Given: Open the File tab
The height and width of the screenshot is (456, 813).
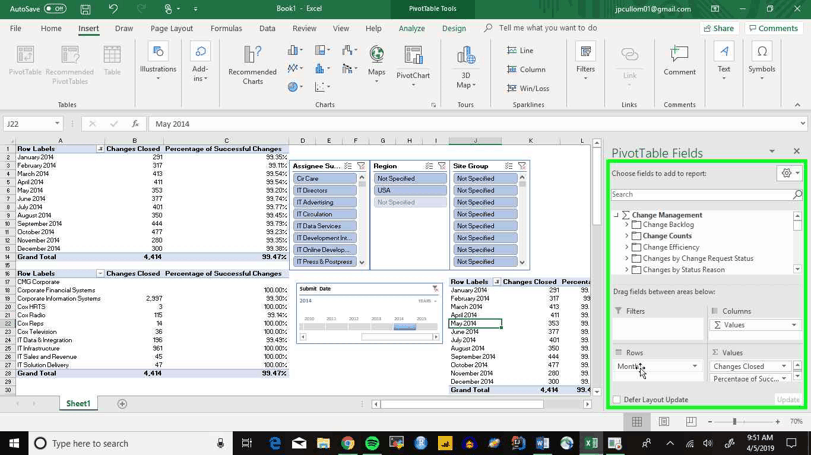Looking at the screenshot, I should 16,29.
